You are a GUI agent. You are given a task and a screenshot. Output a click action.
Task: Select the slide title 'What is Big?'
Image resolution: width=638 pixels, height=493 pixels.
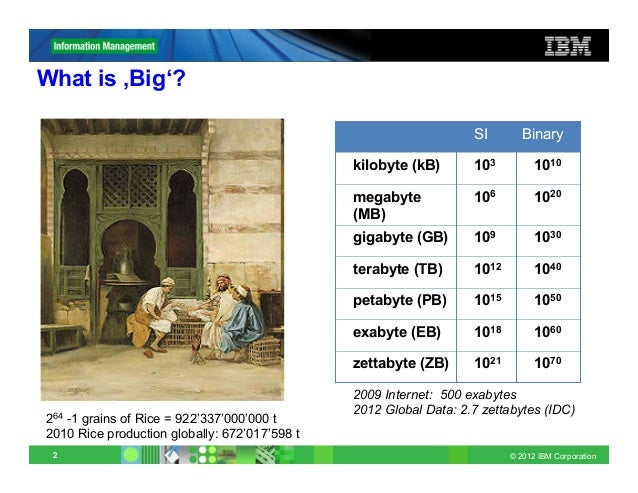pyautogui.click(x=111, y=78)
